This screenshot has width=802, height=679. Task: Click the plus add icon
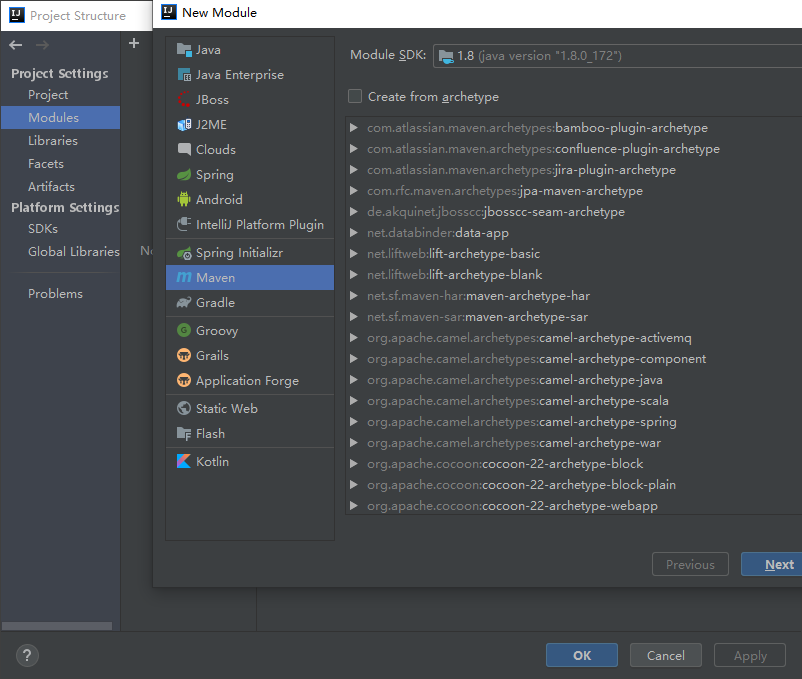tap(134, 43)
